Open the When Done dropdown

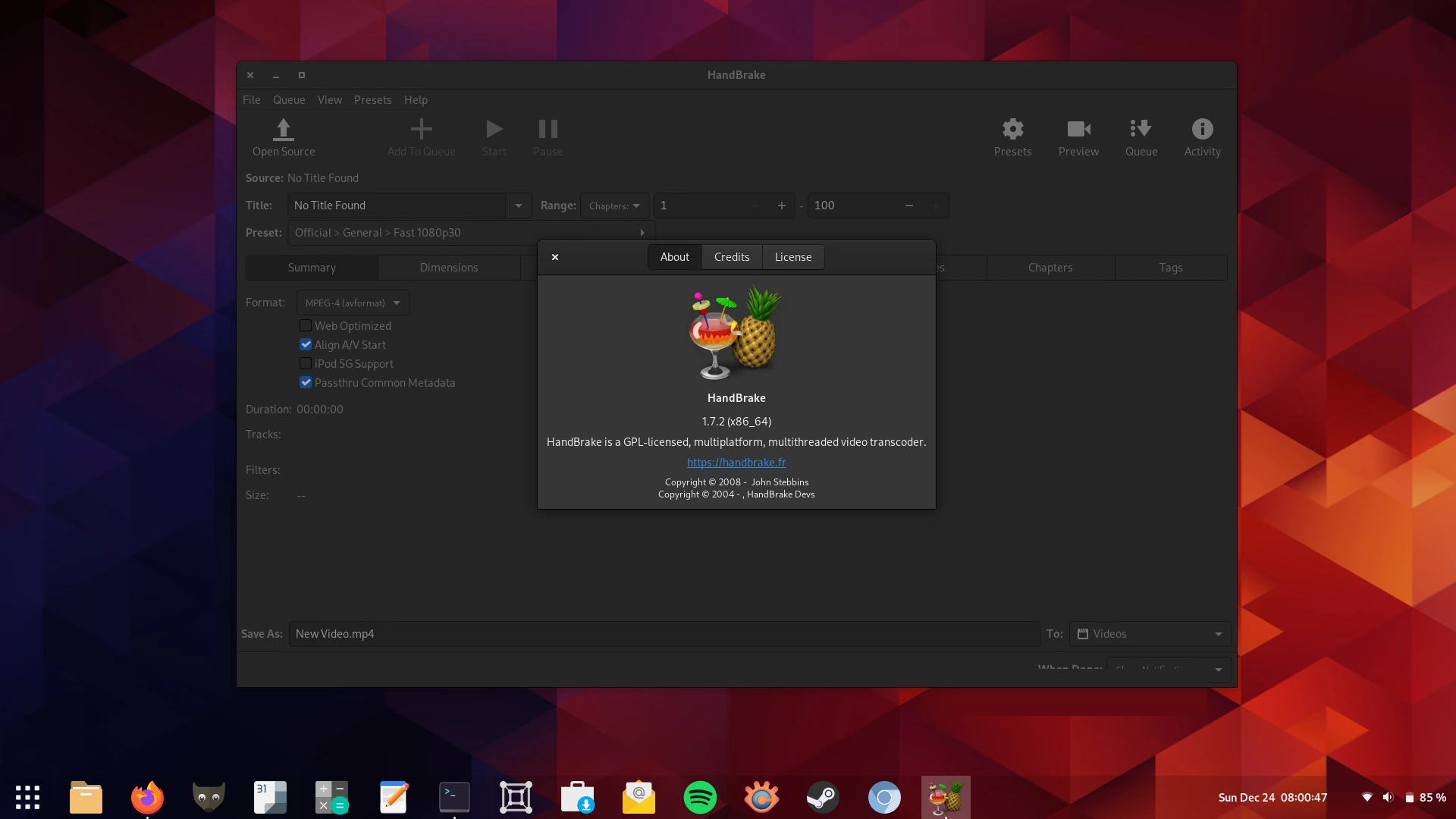pyautogui.click(x=1169, y=670)
